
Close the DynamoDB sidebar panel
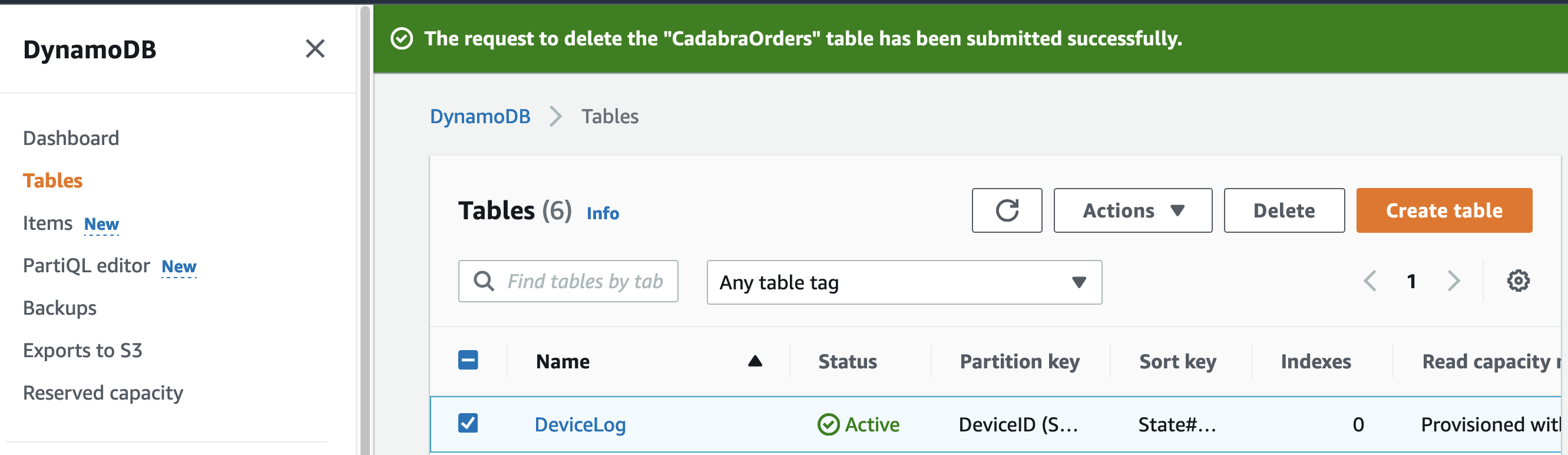tap(315, 49)
